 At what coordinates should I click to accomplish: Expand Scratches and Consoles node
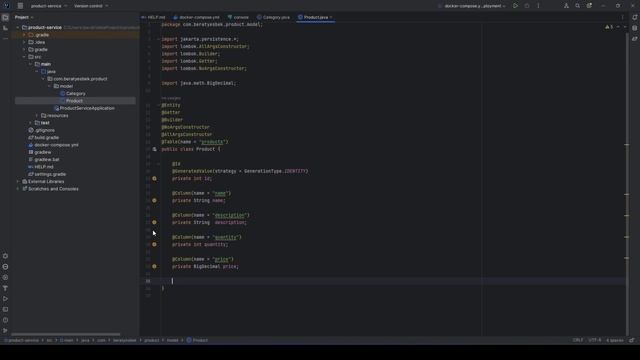coord(18,189)
